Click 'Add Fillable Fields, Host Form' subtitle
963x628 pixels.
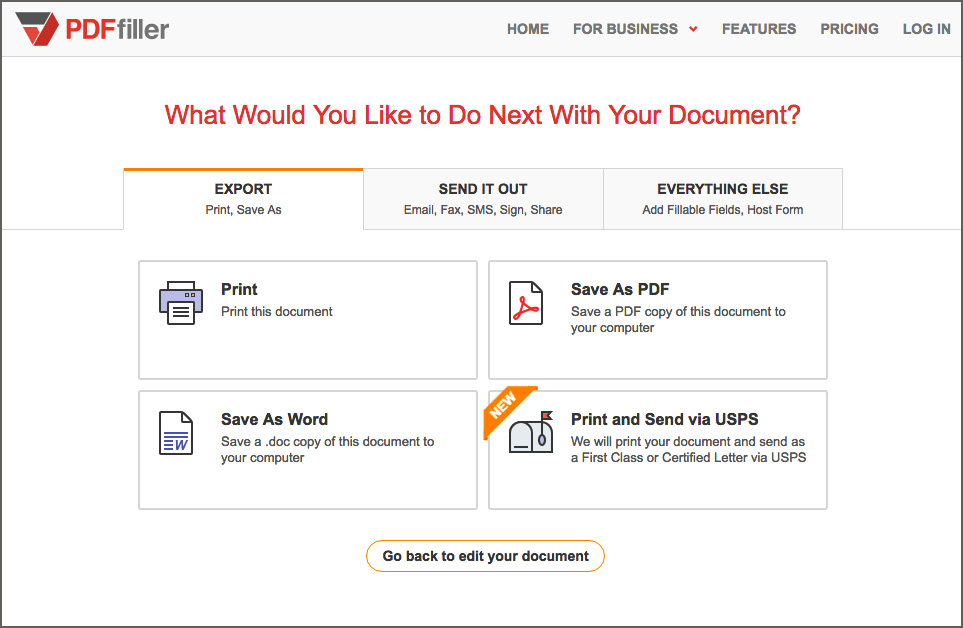(723, 210)
